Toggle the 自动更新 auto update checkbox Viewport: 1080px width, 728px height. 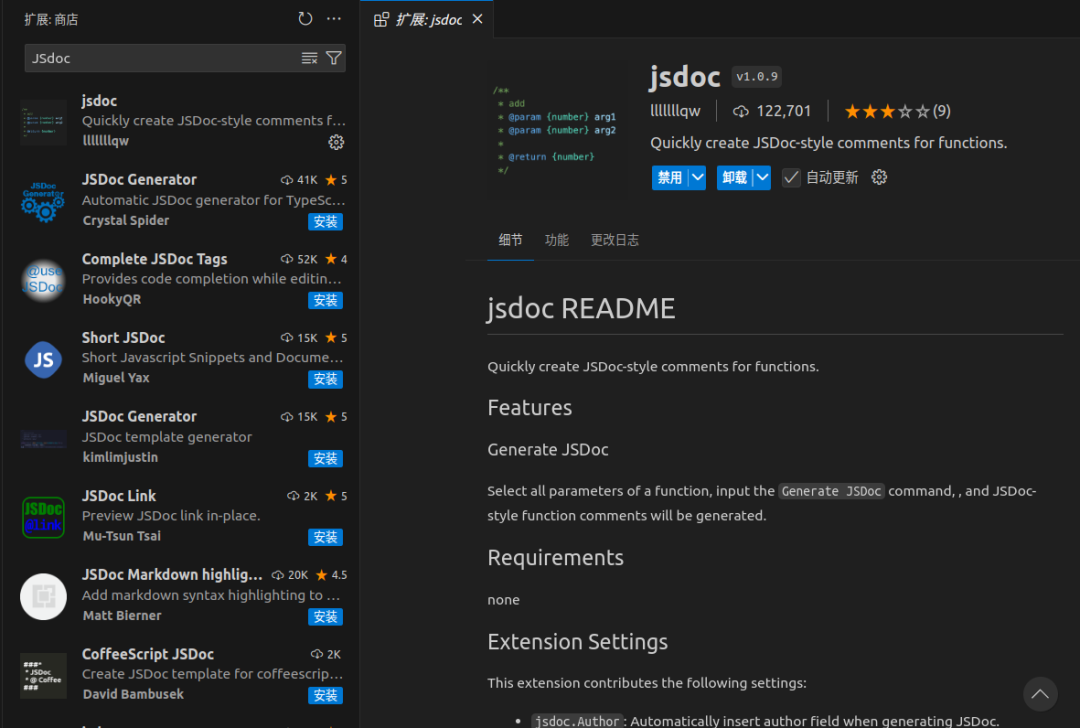[x=791, y=178]
